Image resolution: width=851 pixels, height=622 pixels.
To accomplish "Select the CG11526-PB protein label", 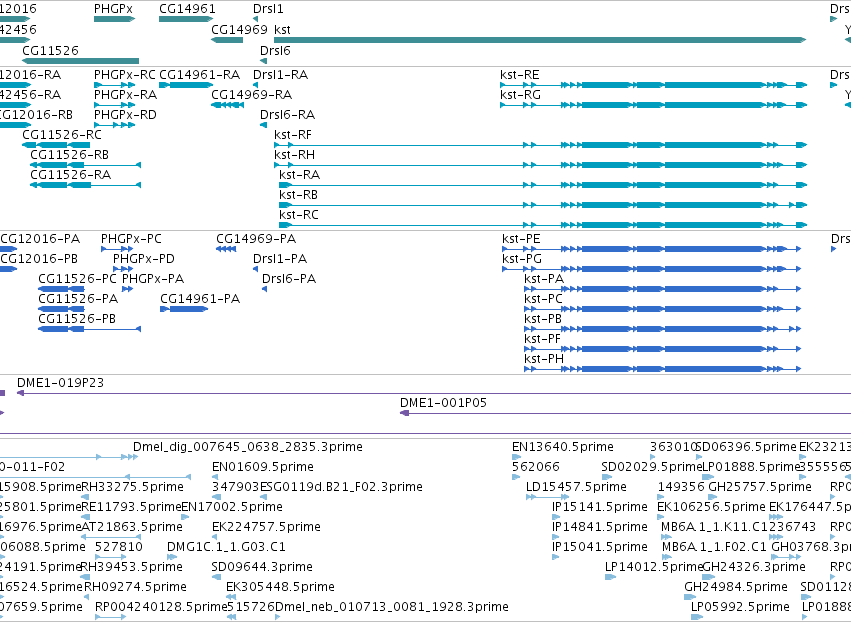I will tap(77, 319).
